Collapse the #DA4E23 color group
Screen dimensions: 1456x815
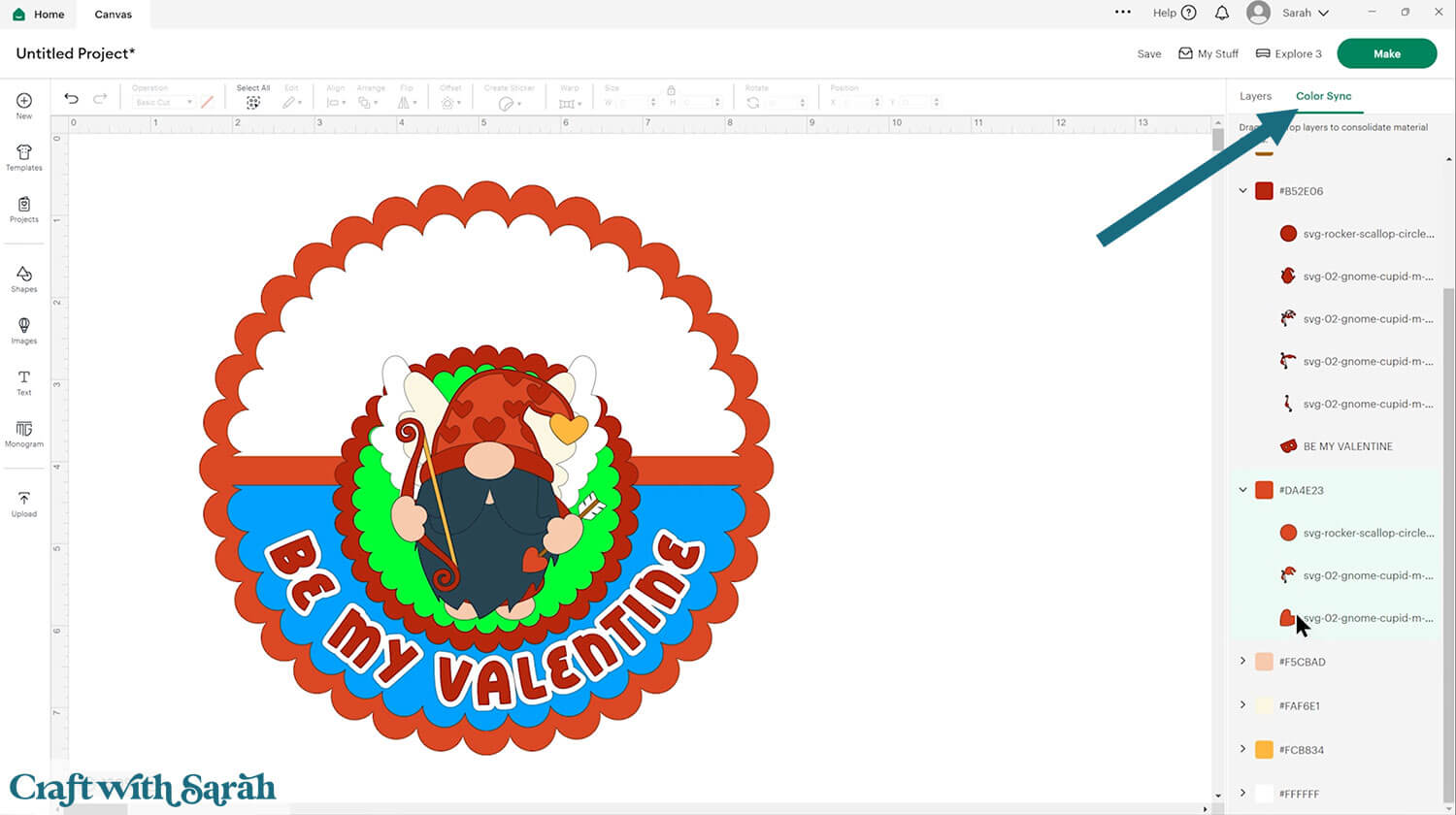coord(1243,490)
